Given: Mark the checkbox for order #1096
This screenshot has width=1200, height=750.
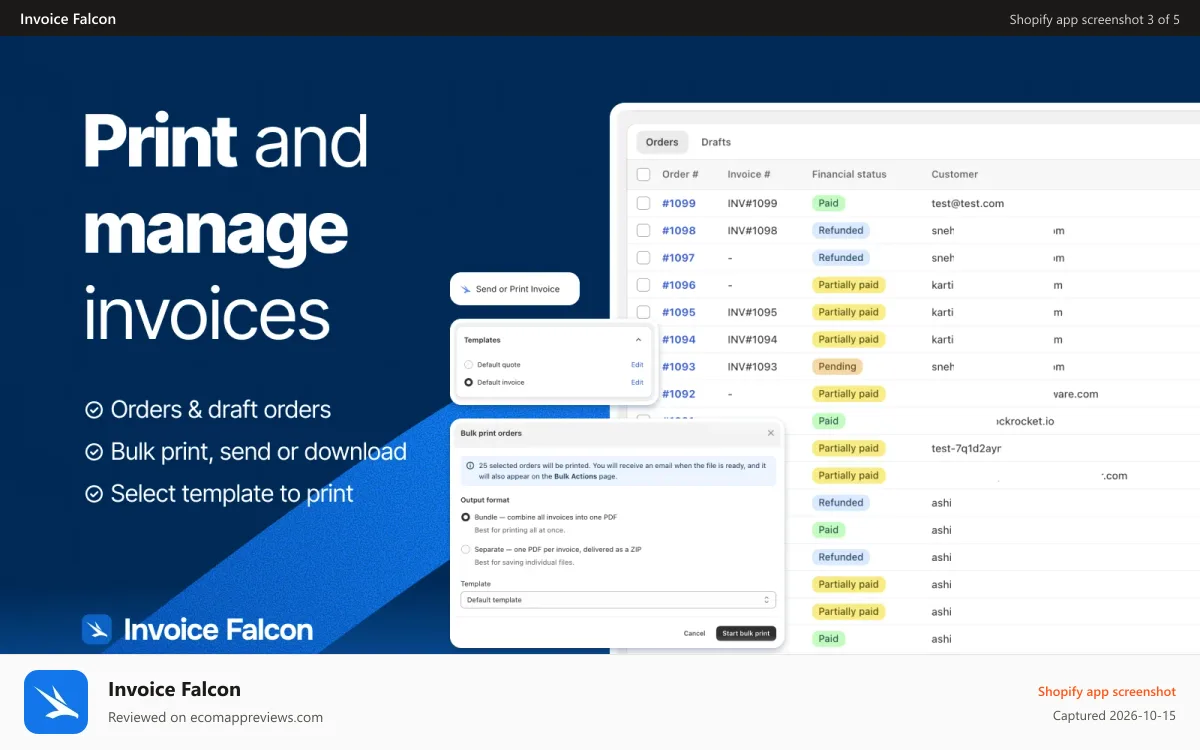Looking at the screenshot, I should point(643,285).
